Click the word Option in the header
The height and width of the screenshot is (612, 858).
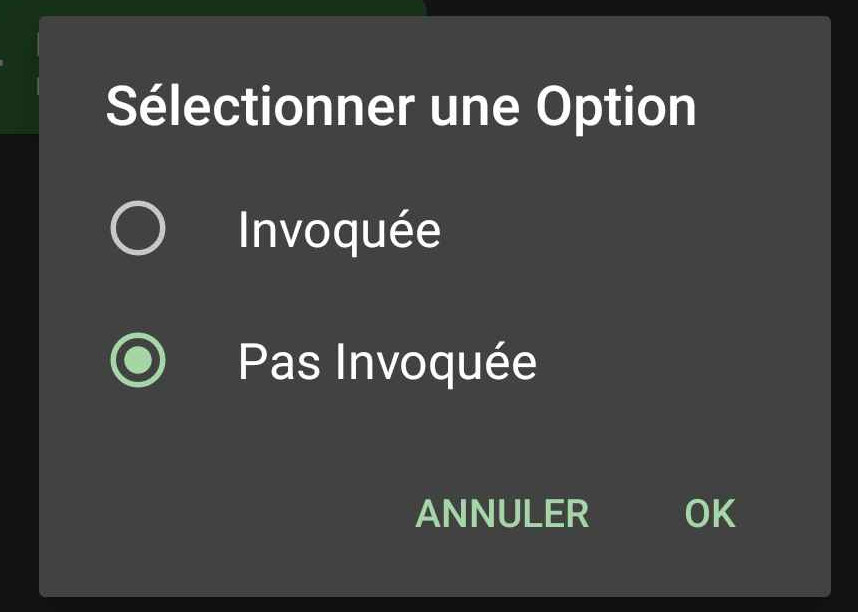[x=615, y=106]
